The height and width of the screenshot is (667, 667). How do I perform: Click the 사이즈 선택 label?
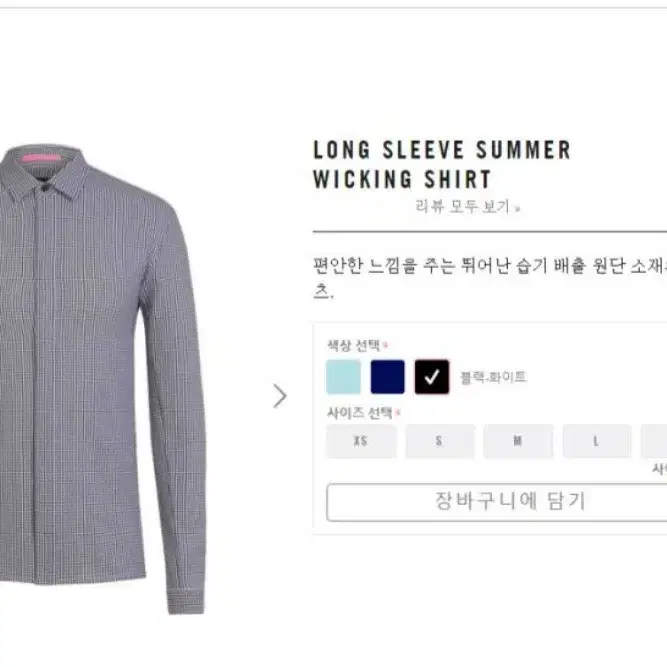[359, 413]
